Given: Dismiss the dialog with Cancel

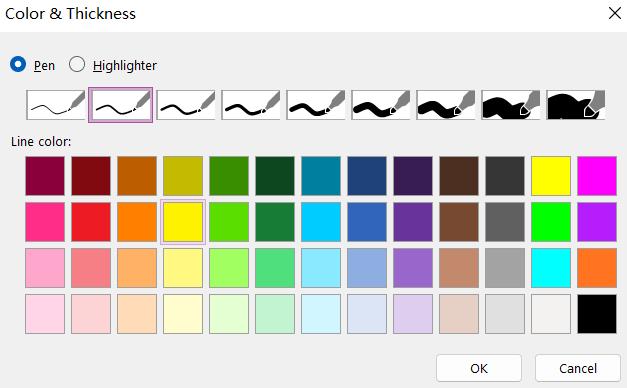Looking at the screenshot, I should 578,368.
